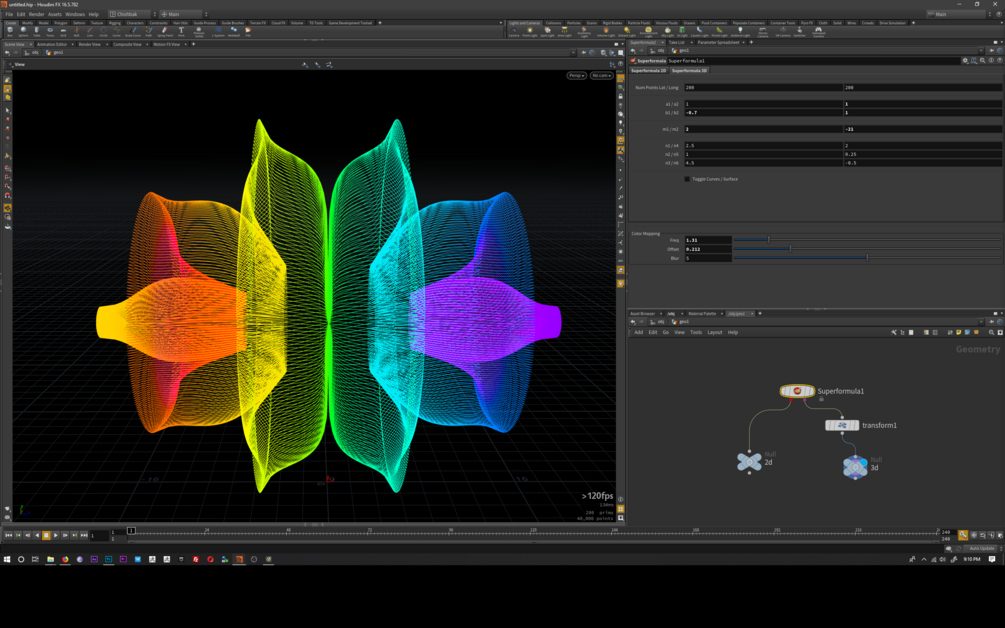Viewport: 1005px width, 628px height.
Task: Add an Environment Light from the shelf
Action: 649,31
